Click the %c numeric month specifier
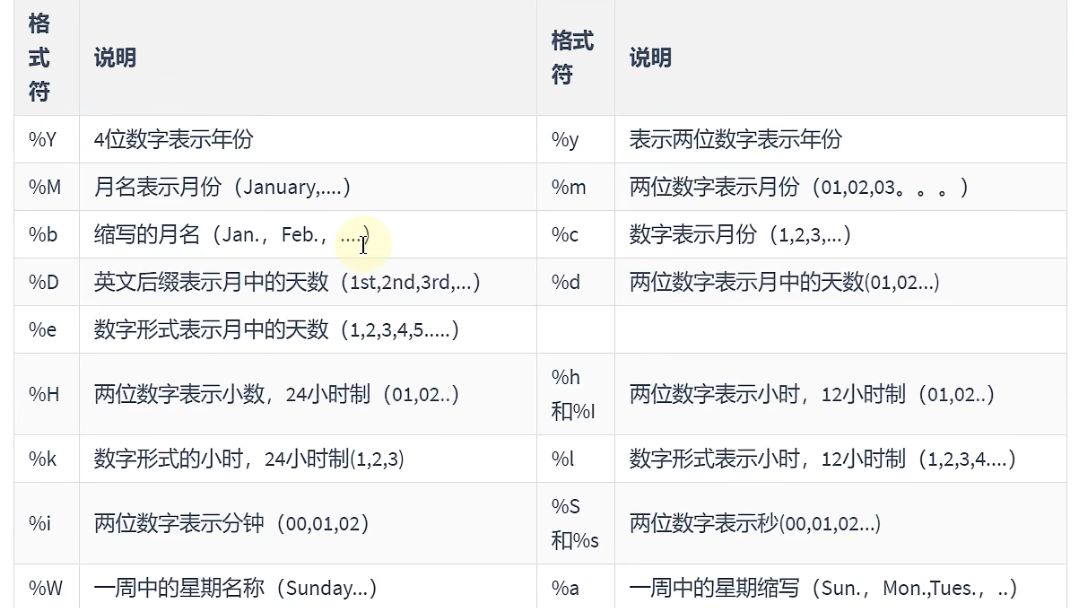Screen dimensions: 1074x608 (565, 235)
